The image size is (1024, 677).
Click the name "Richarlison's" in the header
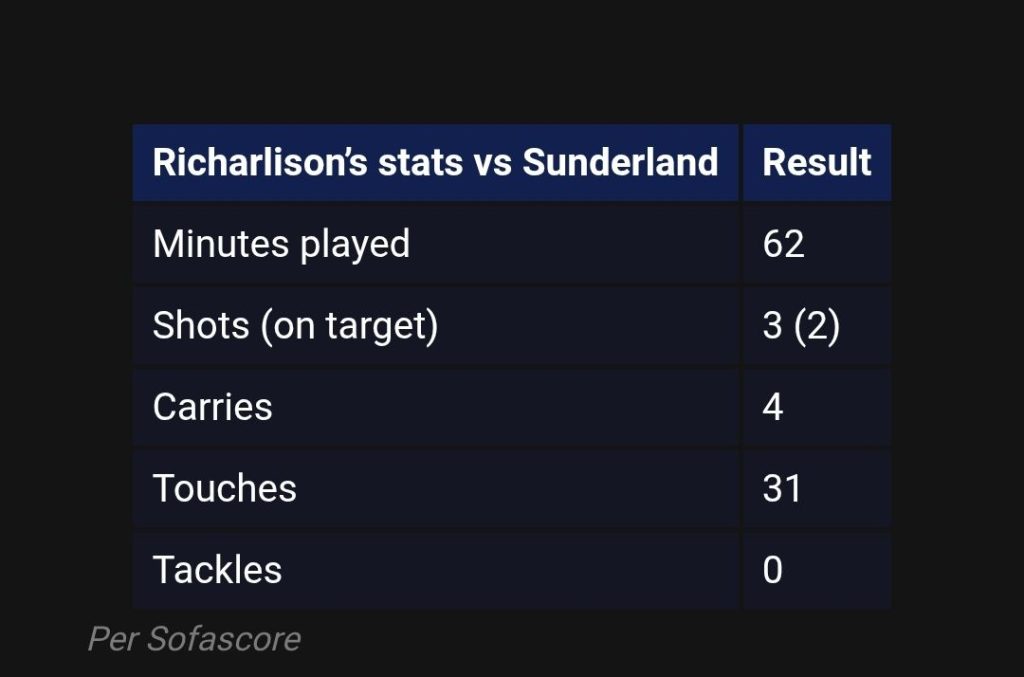pyautogui.click(x=260, y=162)
